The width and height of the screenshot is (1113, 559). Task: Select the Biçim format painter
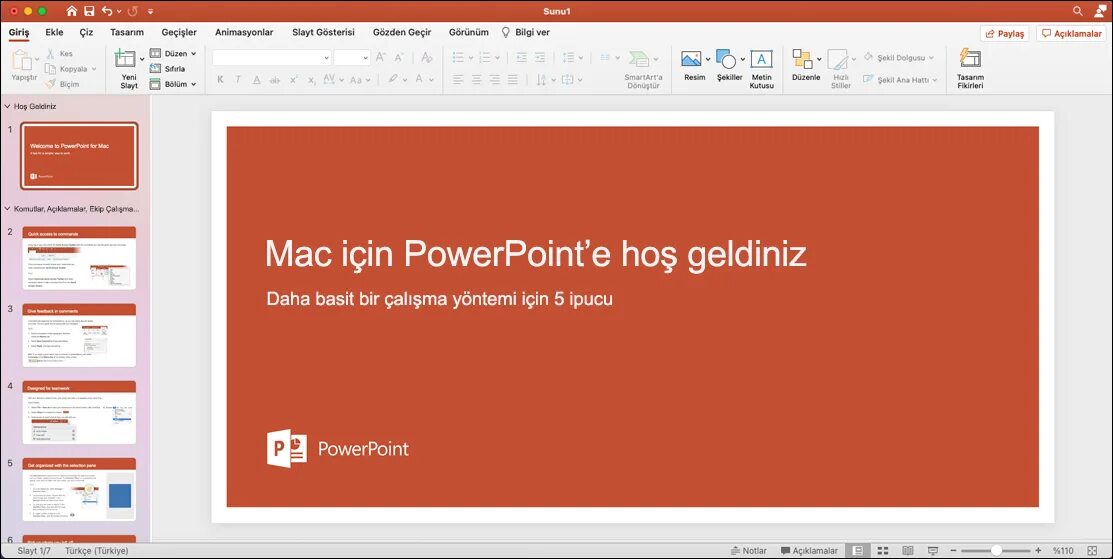point(62,84)
